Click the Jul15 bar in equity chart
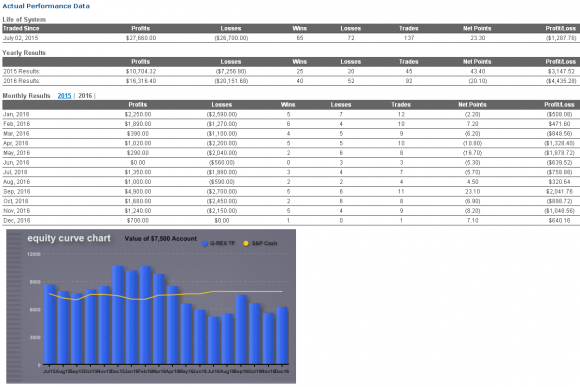The width and height of the screenshot is (580, 387). (x=50, y=324)
